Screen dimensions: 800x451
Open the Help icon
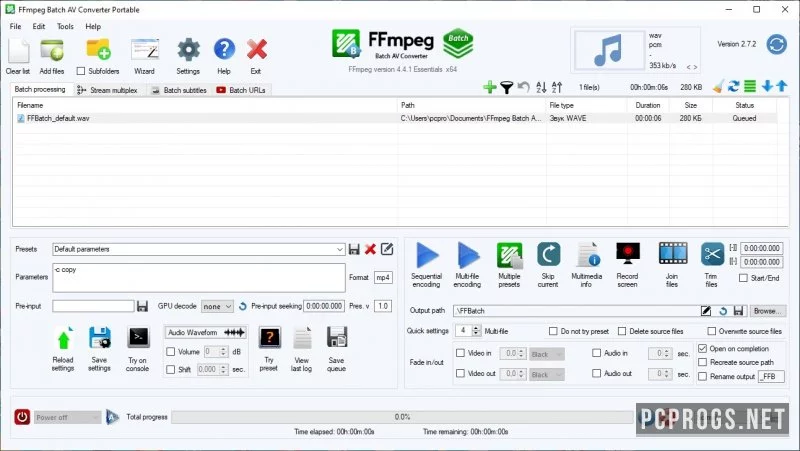pos(224,50)
